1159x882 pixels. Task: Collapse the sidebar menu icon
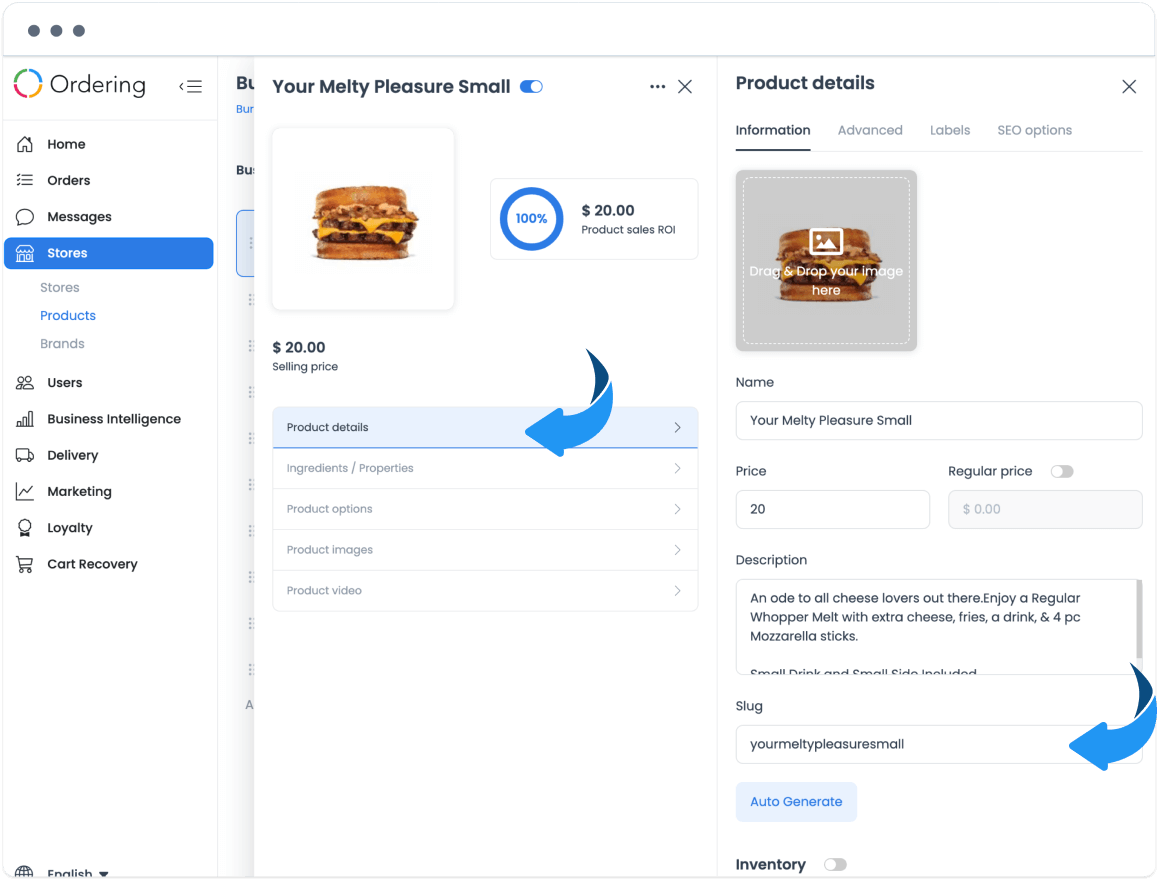191,86
